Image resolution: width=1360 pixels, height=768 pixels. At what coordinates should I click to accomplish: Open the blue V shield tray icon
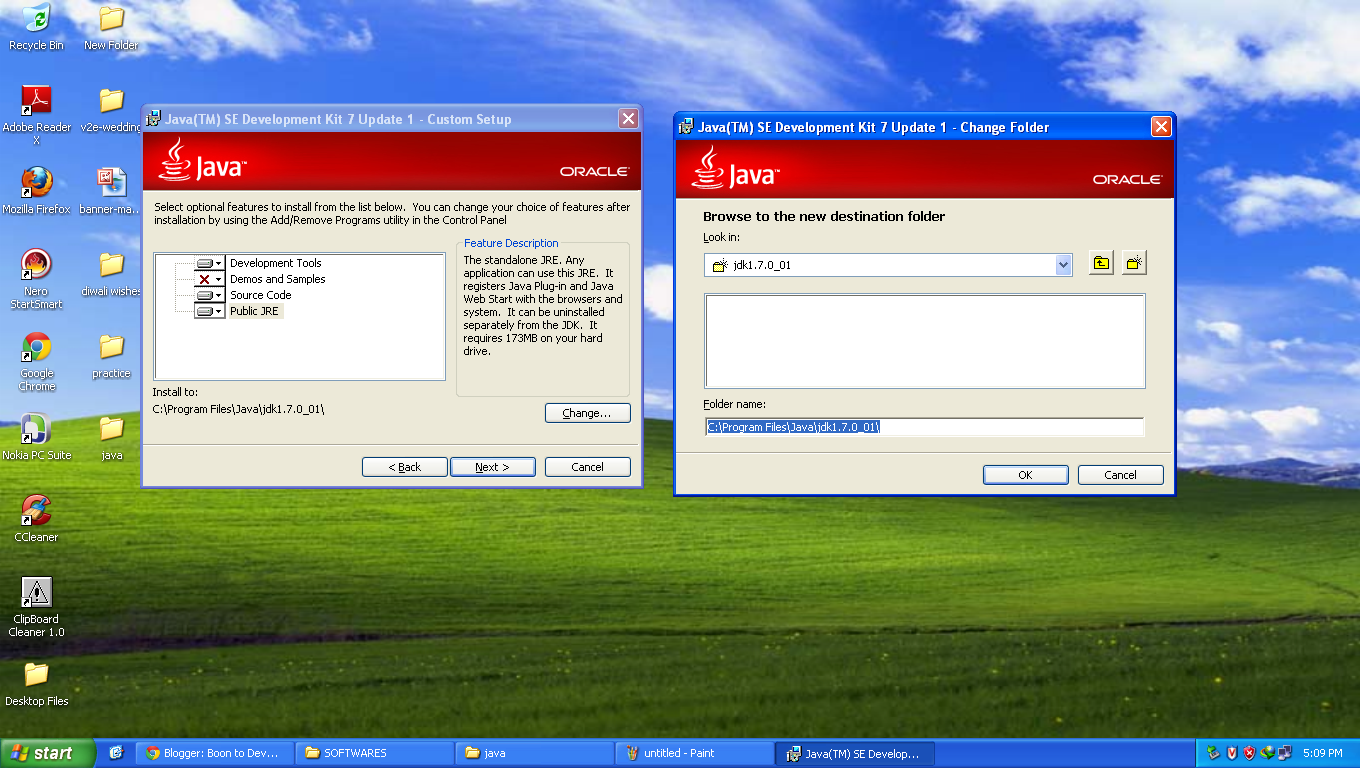click(x=1232, y=753)
